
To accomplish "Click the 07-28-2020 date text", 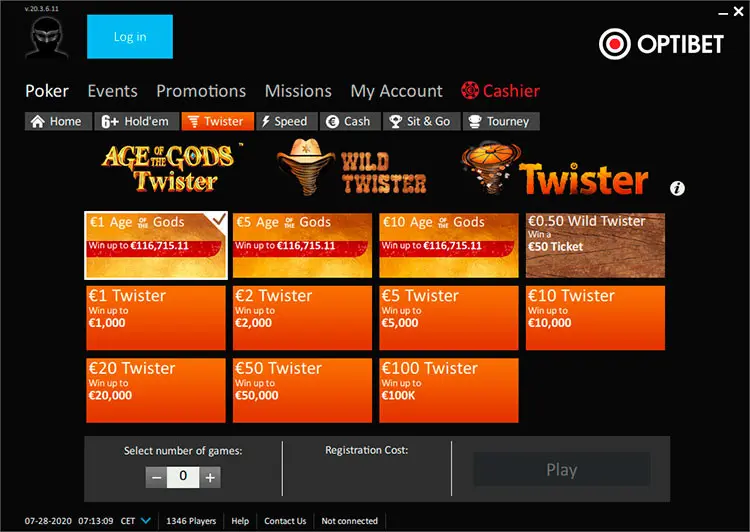I will [48, 521].
